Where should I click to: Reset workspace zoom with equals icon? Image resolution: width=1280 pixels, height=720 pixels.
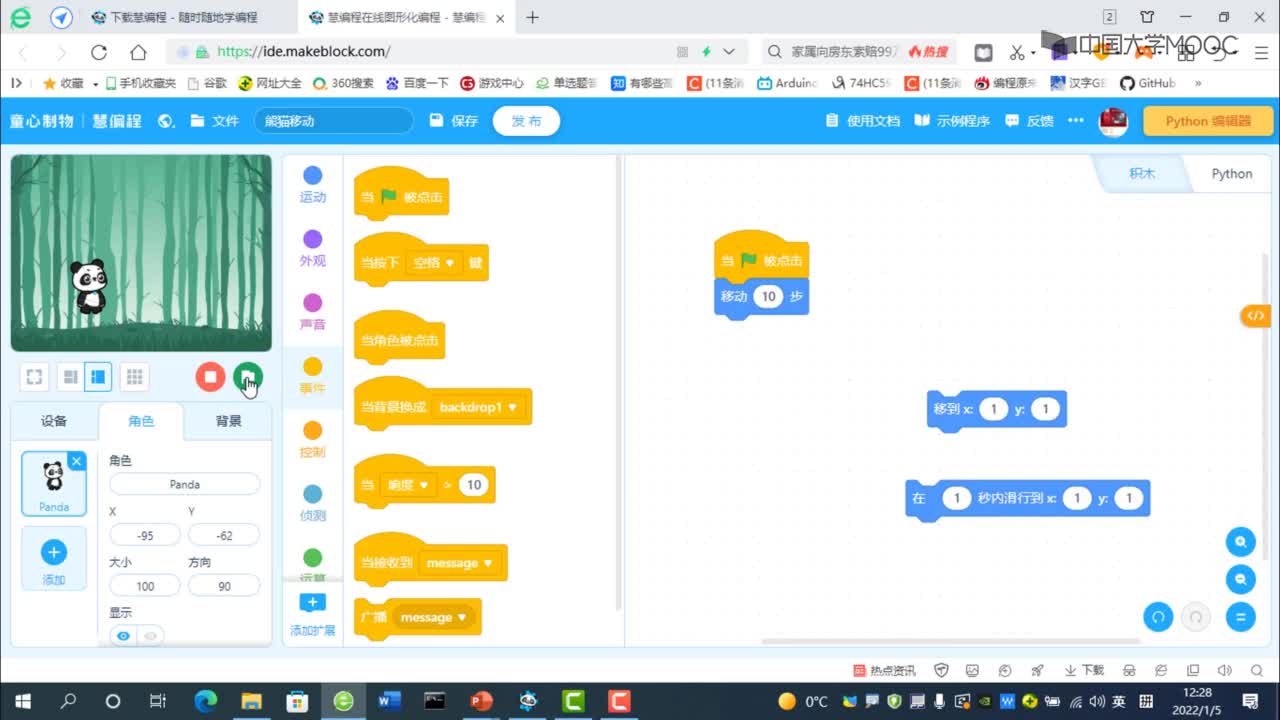1241,617
